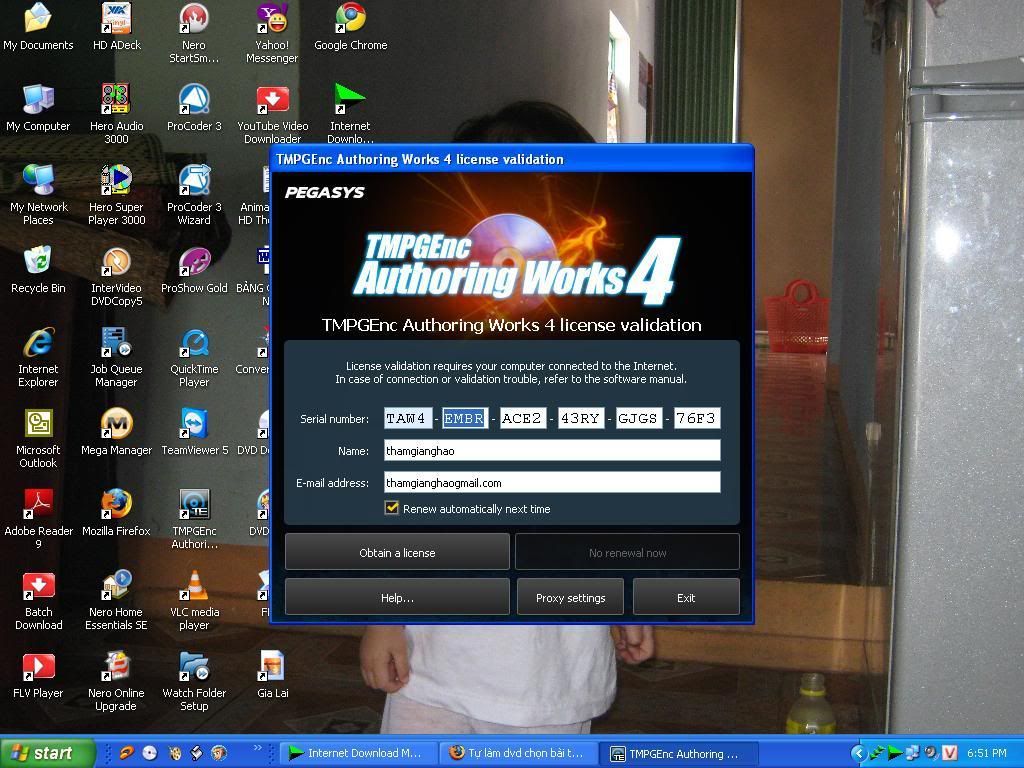Click serial number field 76F3
The height and width of the screenshot is (768, 1024).
[x=697, y=418]
